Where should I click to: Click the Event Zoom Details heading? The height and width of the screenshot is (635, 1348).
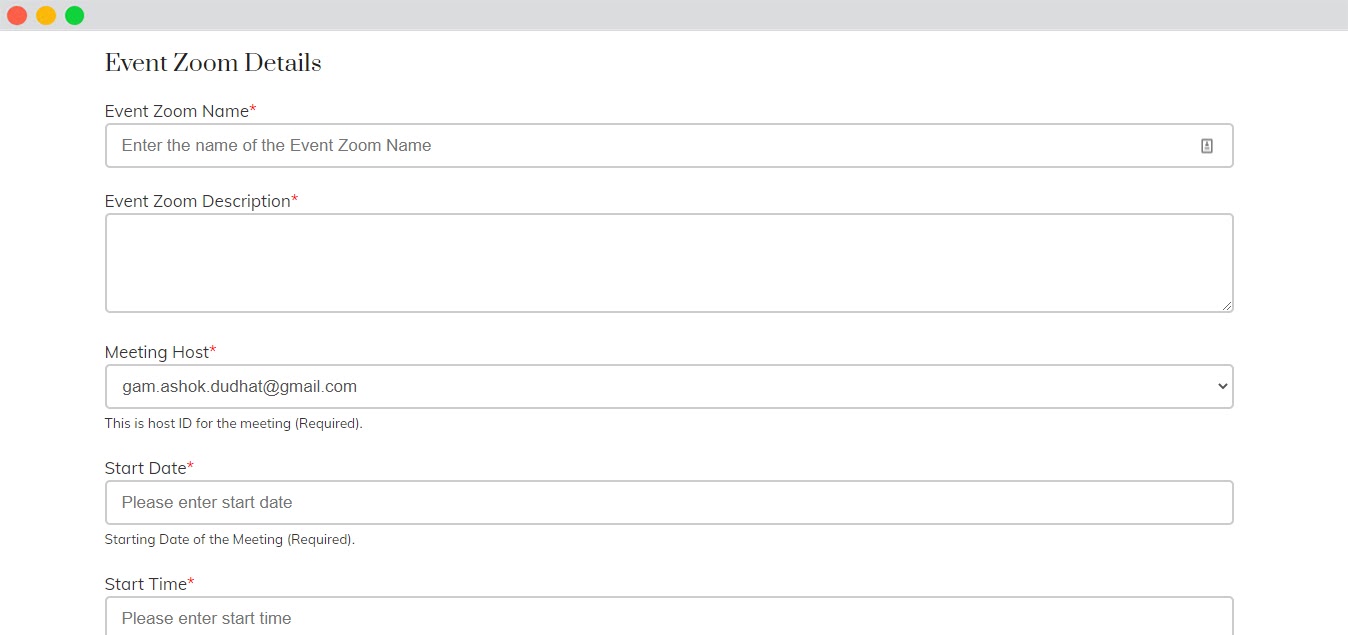(213, 63)
